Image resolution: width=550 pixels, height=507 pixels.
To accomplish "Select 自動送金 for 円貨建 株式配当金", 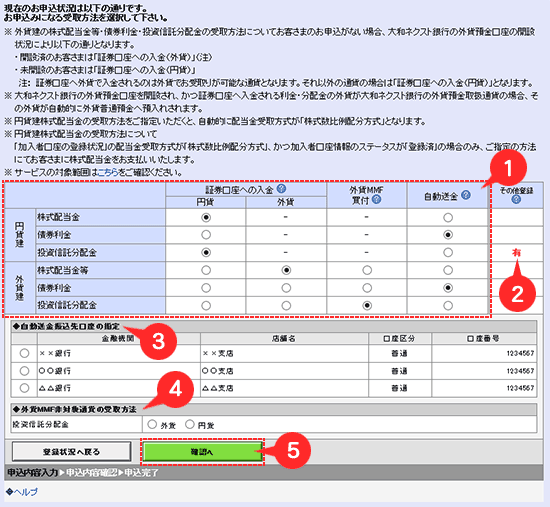I will (x=448, y=218).
